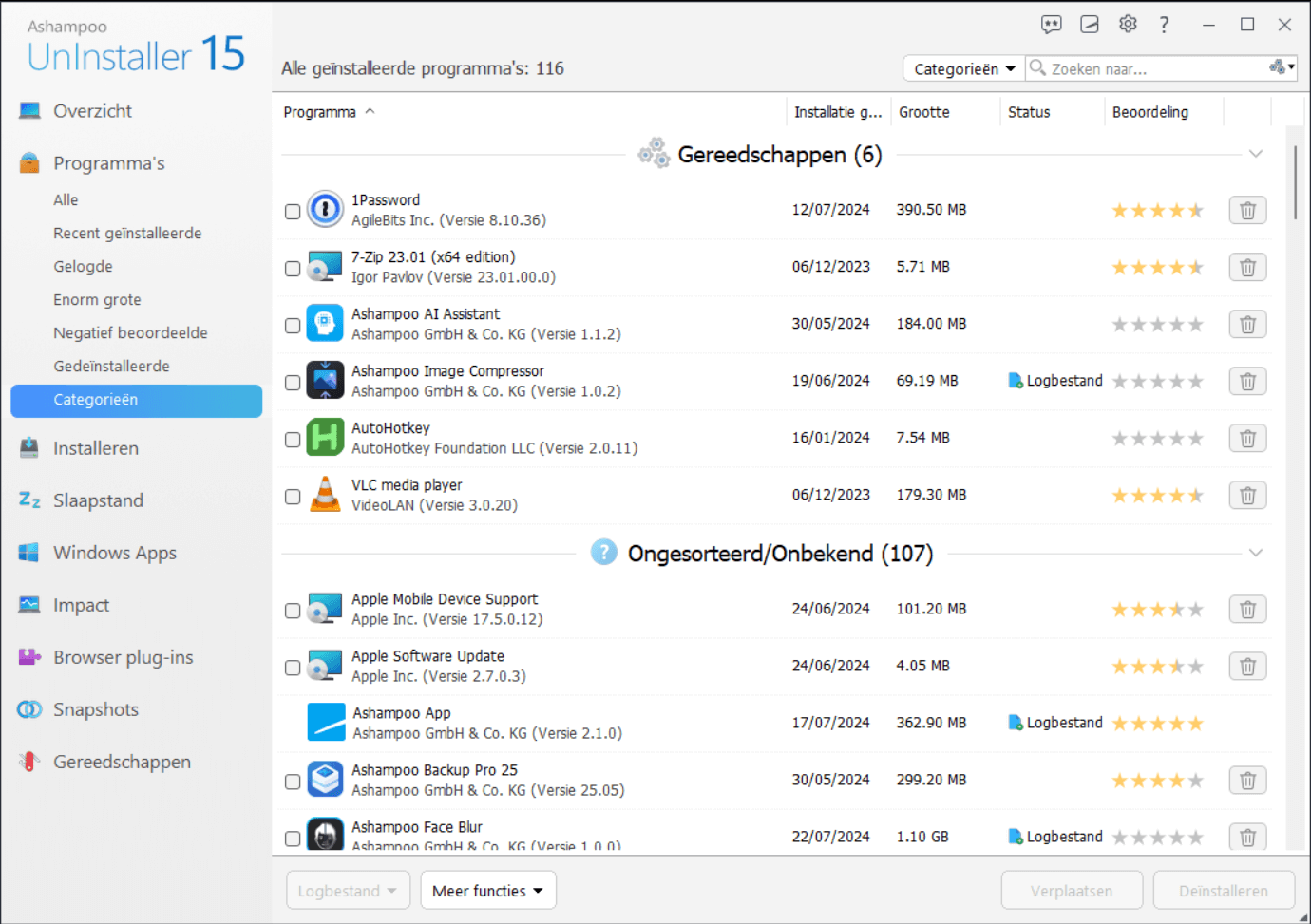
Task: Click Logbestand status icon for Ashampoo Image Compressor
Action: pos(1016,381)
